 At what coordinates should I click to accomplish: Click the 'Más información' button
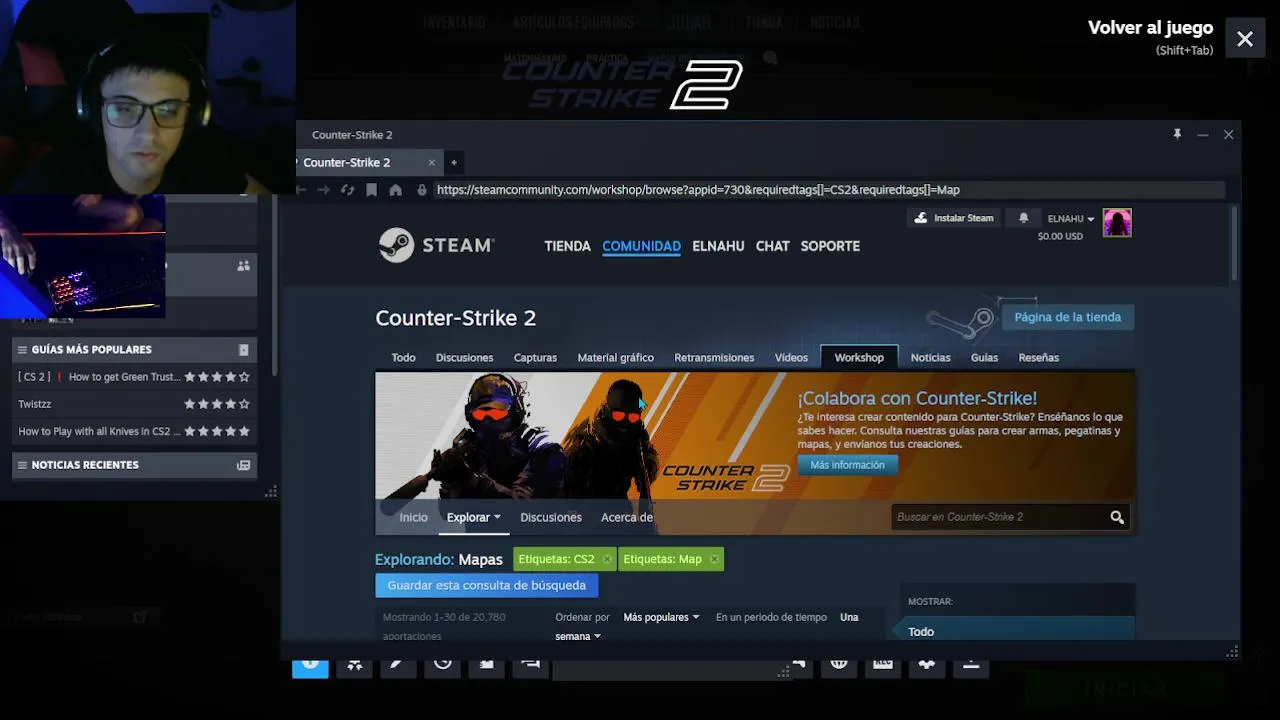pyautogui.click(x=847, y=465)
